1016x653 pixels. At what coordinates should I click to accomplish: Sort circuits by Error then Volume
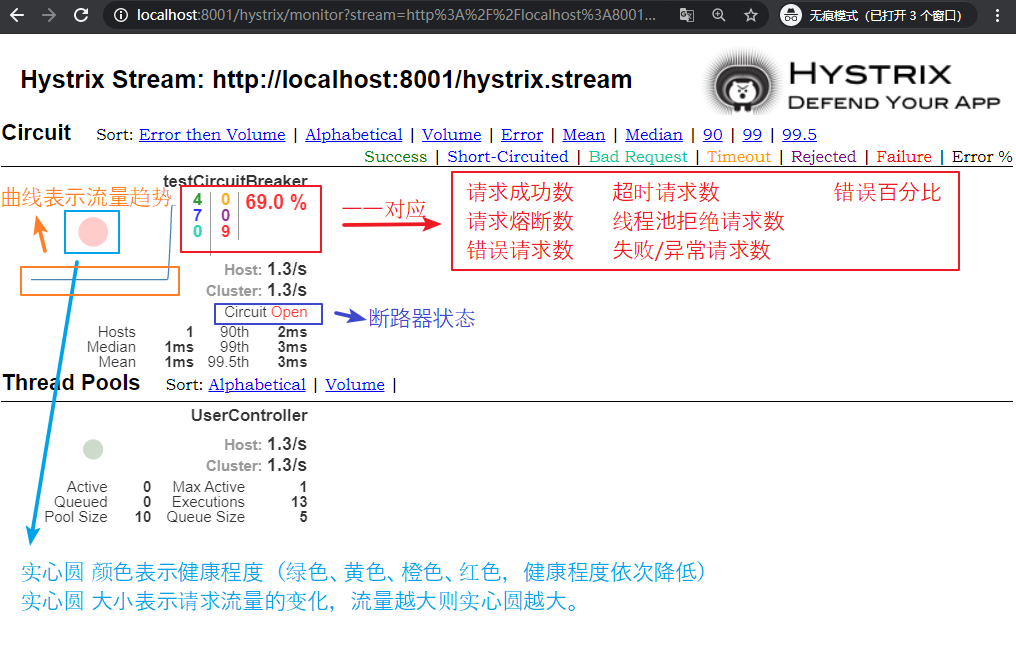[x=212, y=135]
